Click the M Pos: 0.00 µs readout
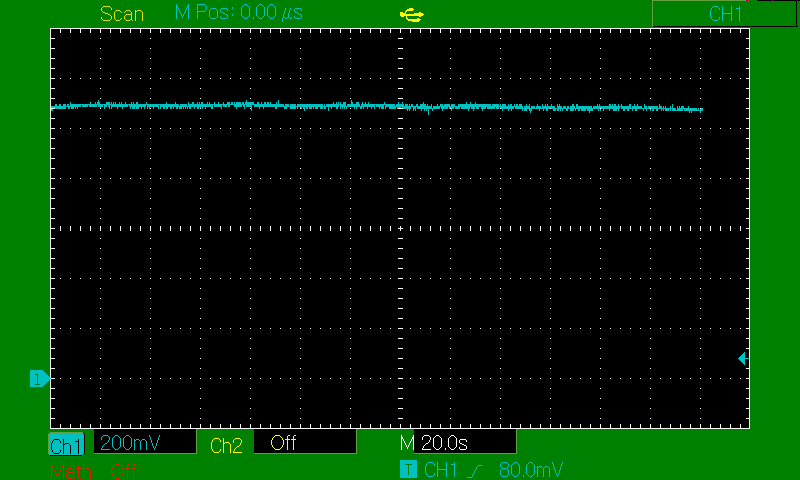 [x=238, y=12]
